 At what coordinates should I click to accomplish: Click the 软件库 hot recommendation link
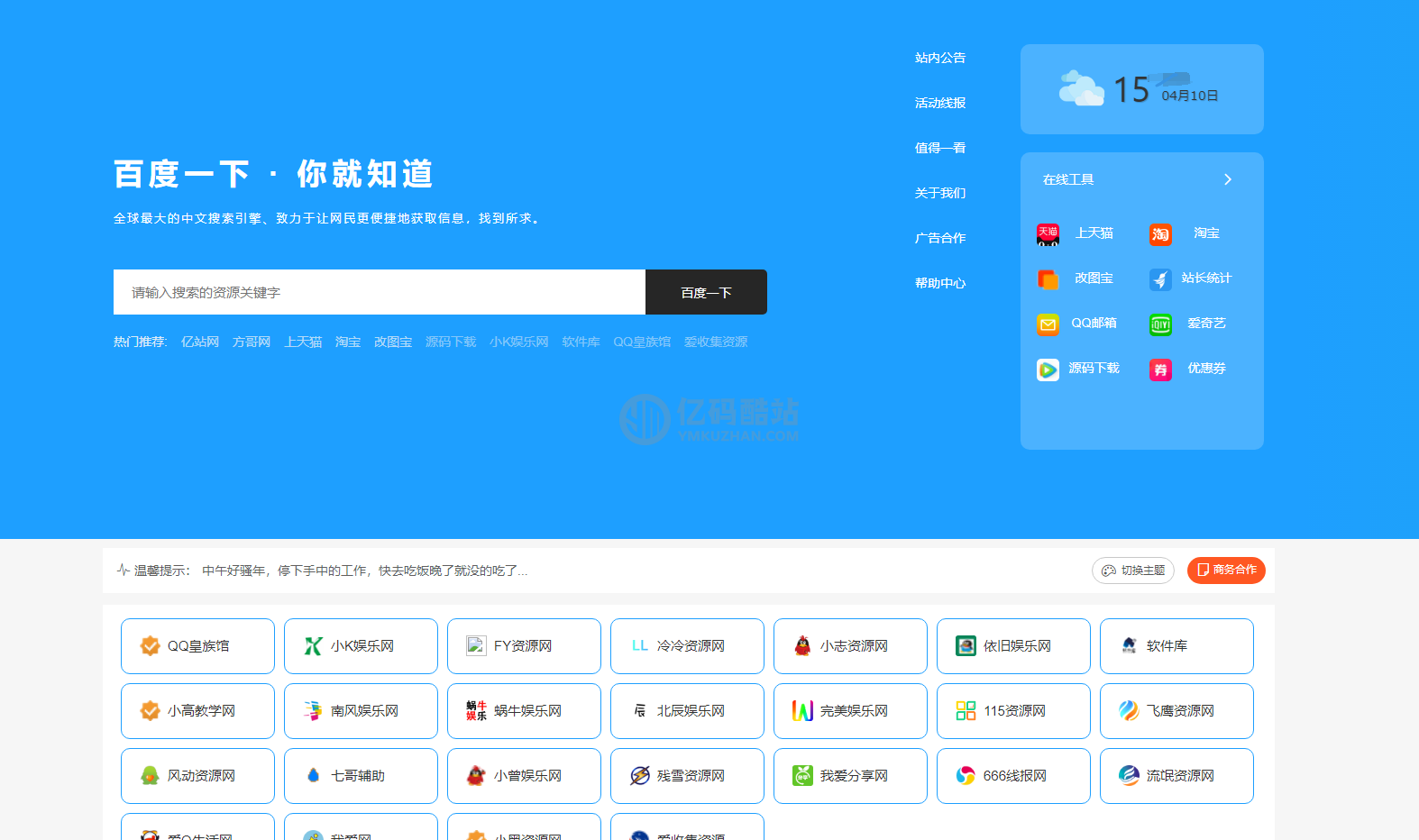pyautogui.click(x=581, y=342)
